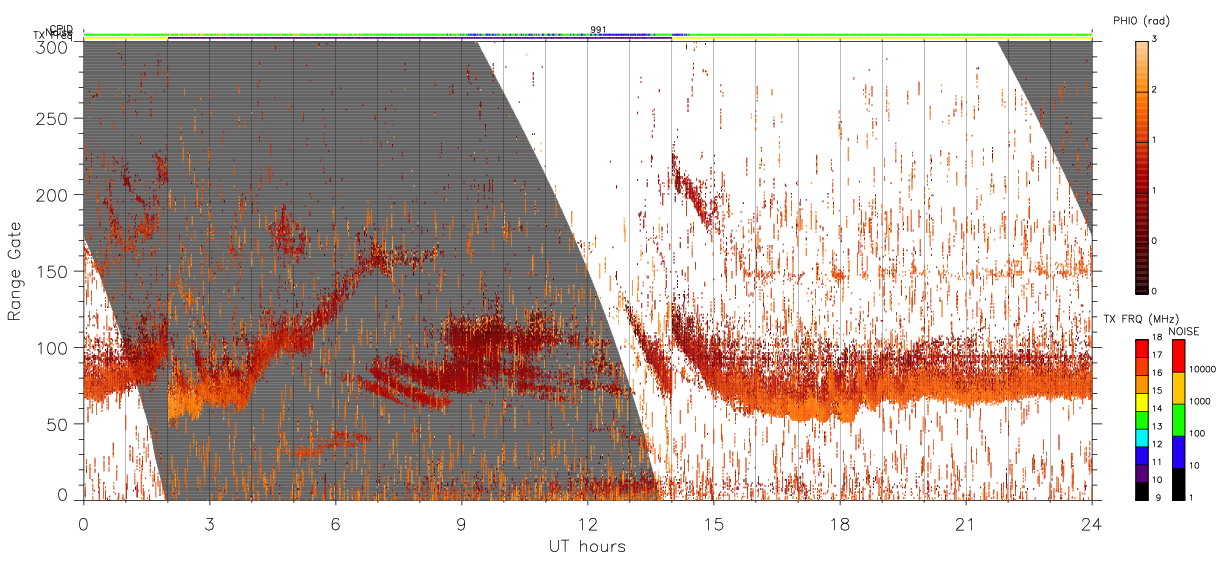Click the black NOISE swatch between 1 and 10
This screenshot has height=567, width=1228.
click(x=1179, y=483)
